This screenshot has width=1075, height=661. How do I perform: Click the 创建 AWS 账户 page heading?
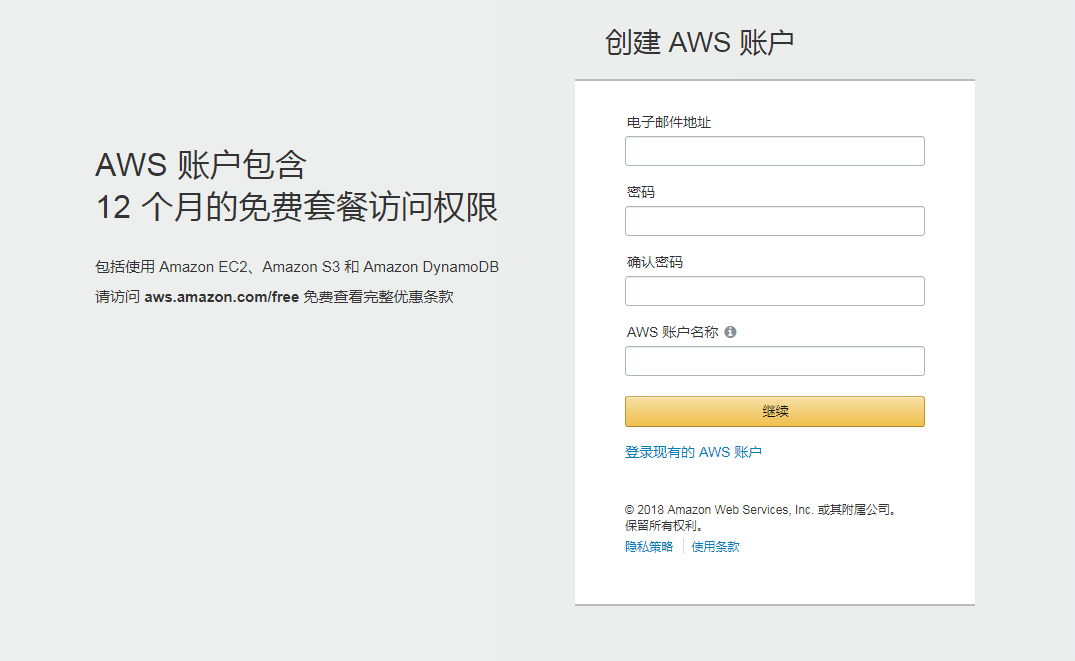pyautogui.click(x=699, y=42)
